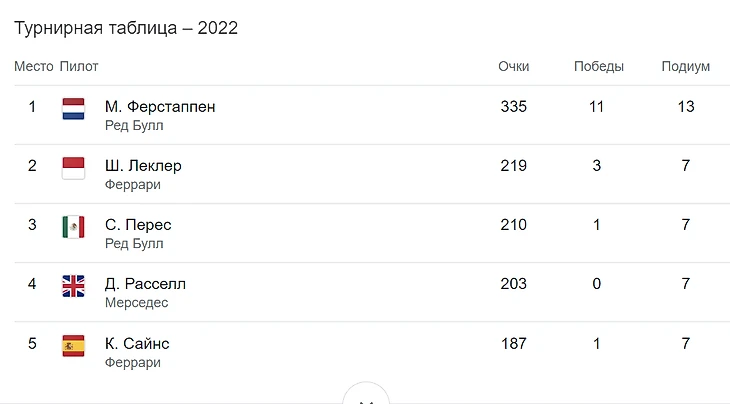
Task: Click the Mexico flag next to Перес
Action: pos(74,227)
